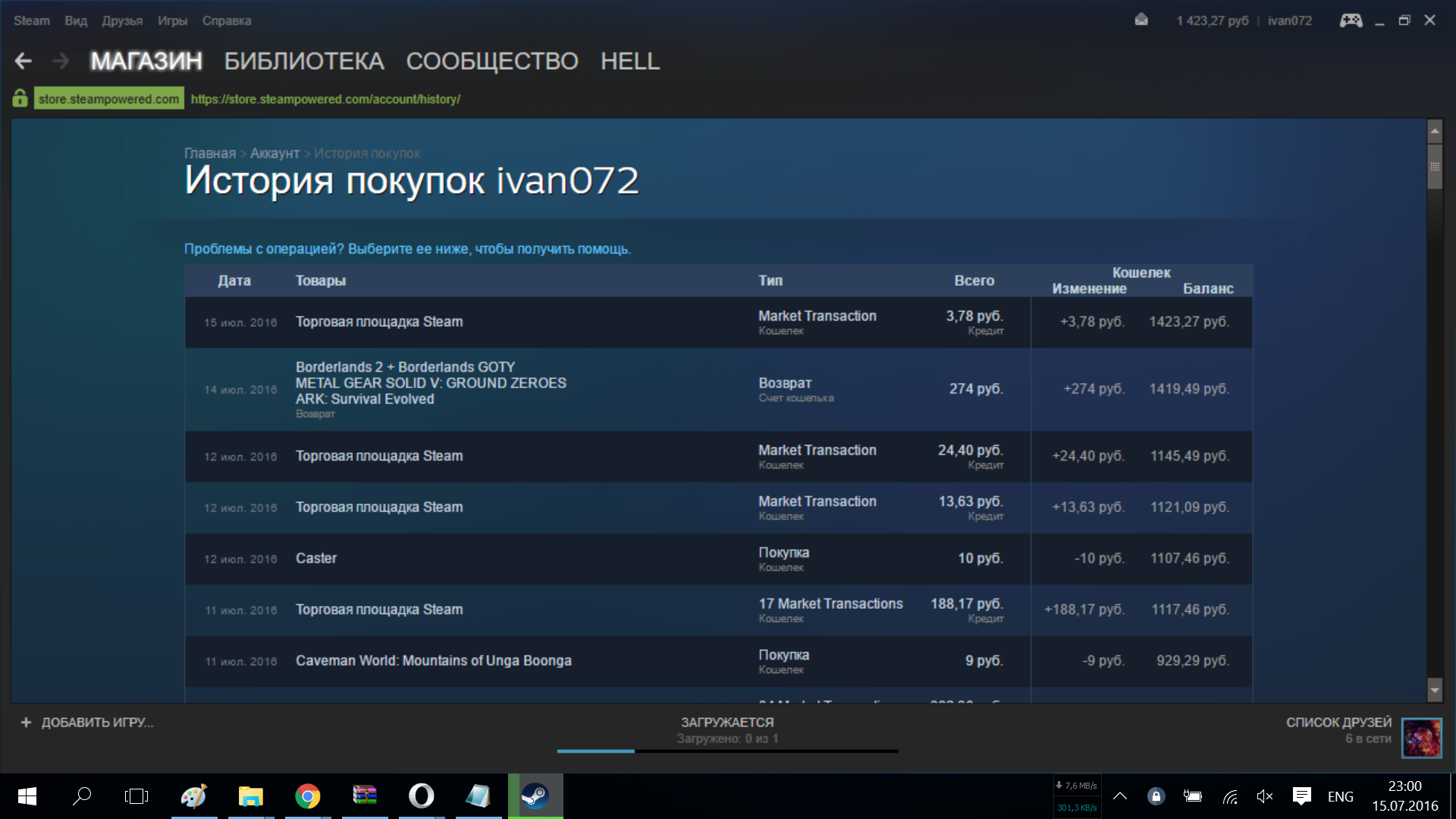The height and width of the screenshot is (819, 1456).
Task: Open the HELL profile tab
Action: tap(630, 61)
